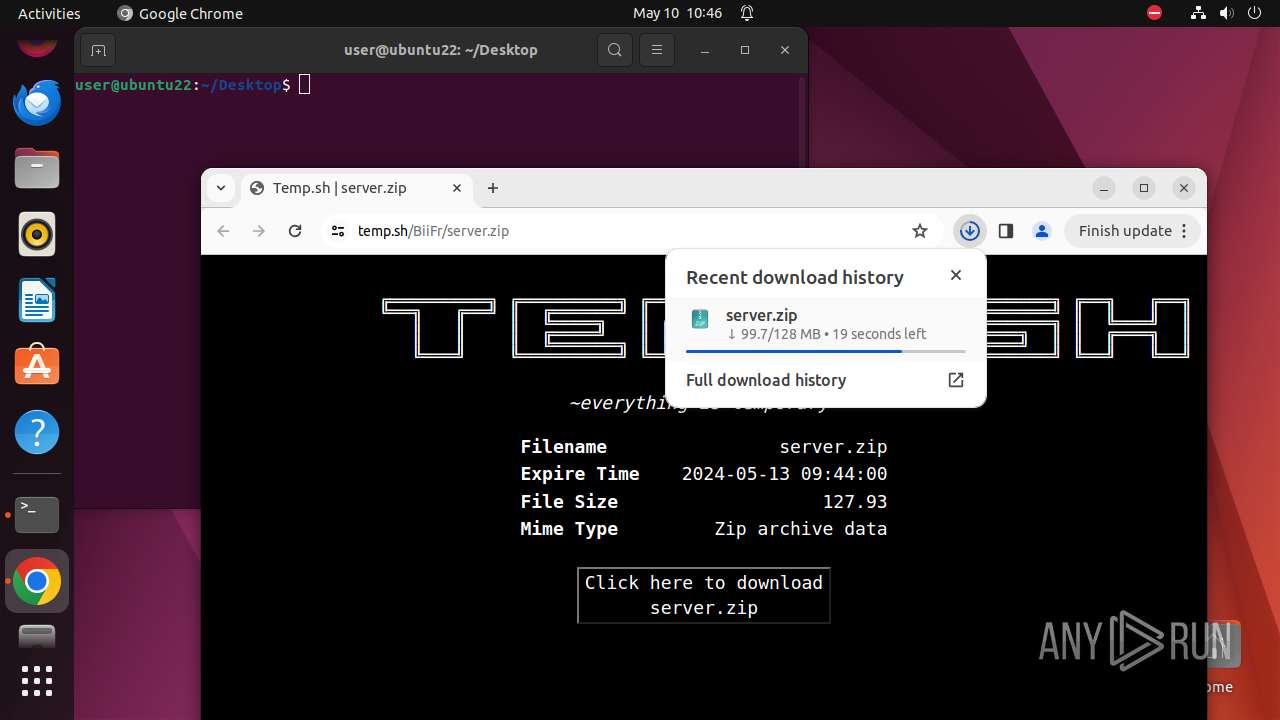1280x720 pixels.
Task: Maximize the Terminal window
Action: click(x=745, y=50)
